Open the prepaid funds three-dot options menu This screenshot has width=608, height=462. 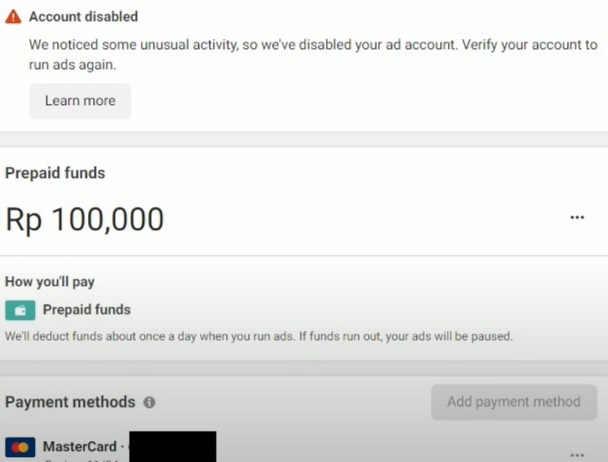tap(577, 217)
